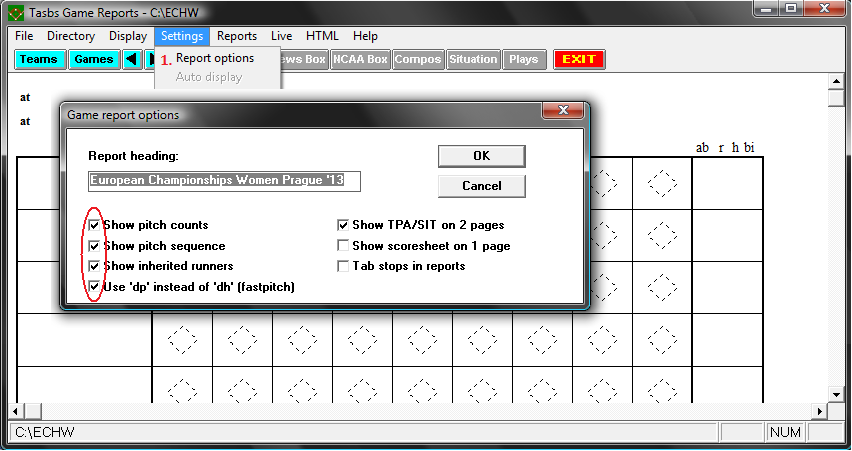Click C:\ECHW path in status bar
852x451 pixels.
pyautogui.click(x=45, y=433)
